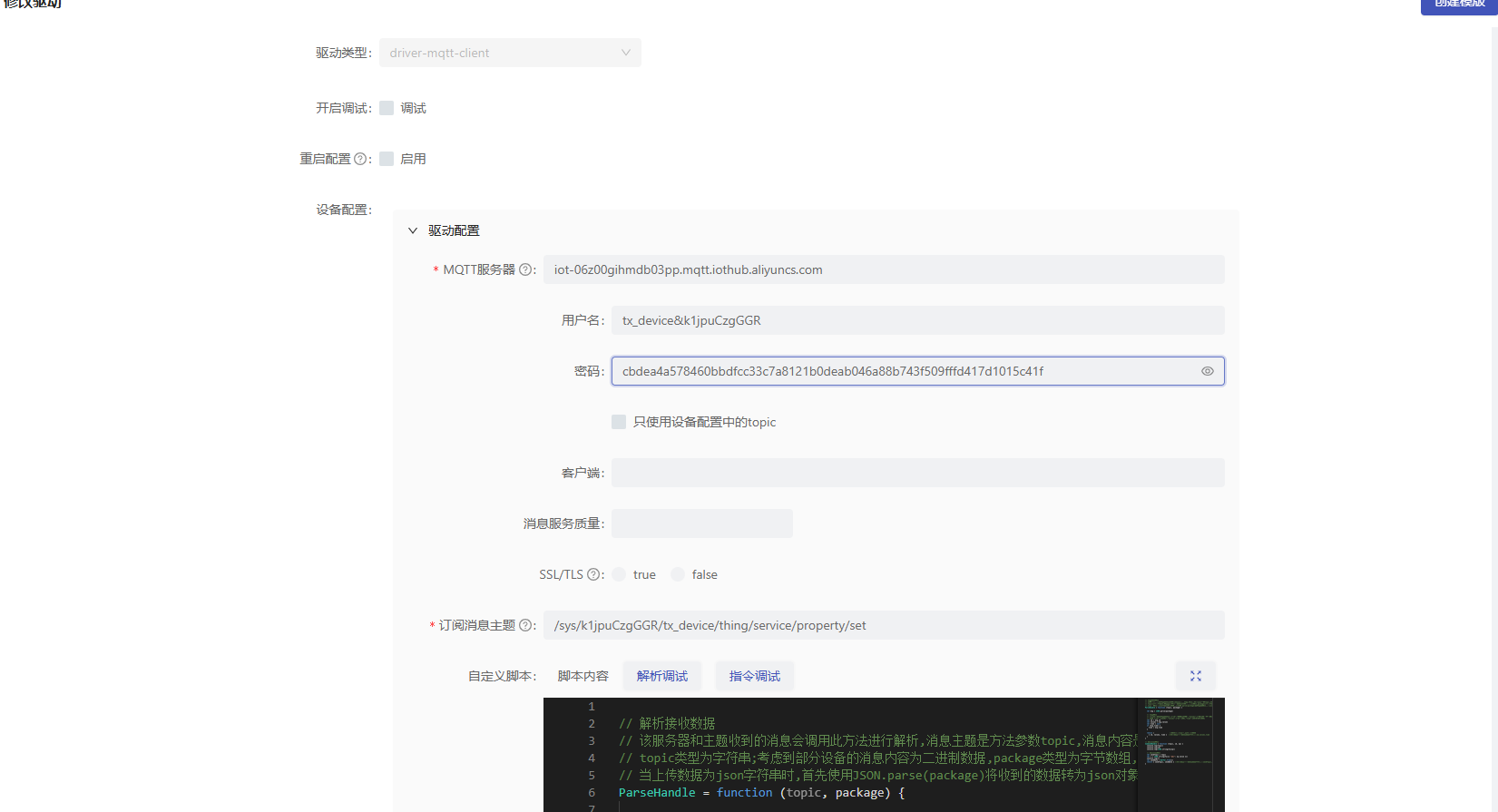Click the MQTT服务器 address input field
Viewport: 1498px width, 812px height.
click(884, 269)
